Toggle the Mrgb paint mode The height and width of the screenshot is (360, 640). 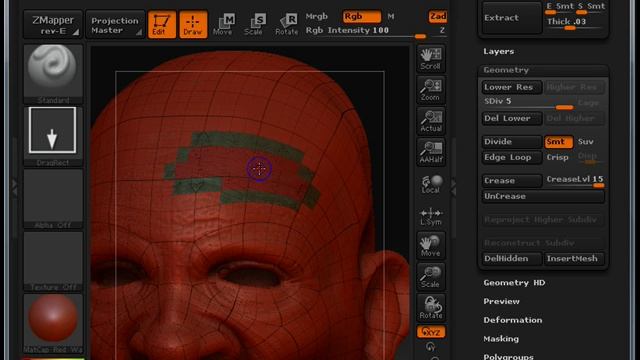(317, 16)
